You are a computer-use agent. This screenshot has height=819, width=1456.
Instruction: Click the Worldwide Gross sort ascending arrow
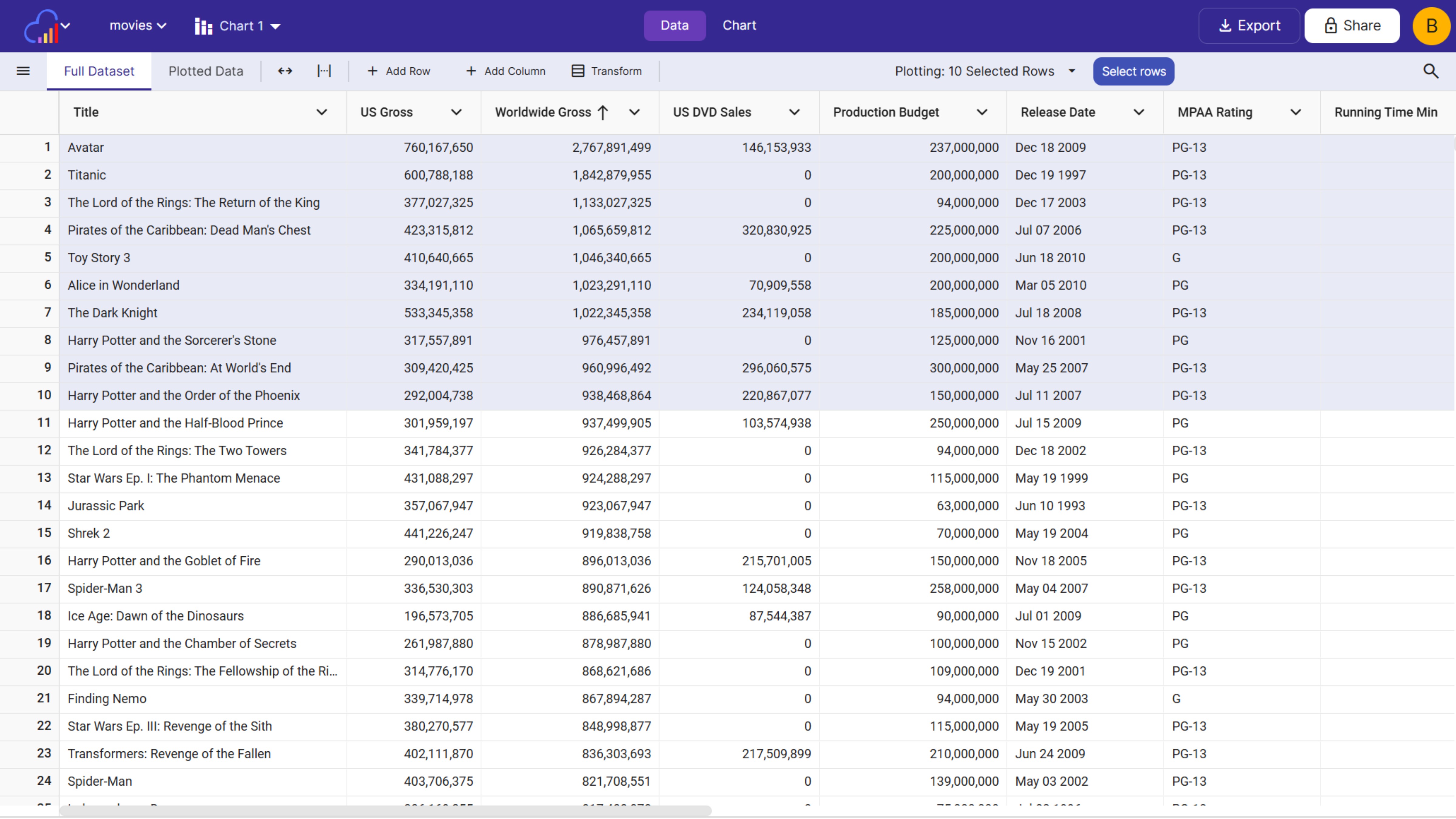603,113
